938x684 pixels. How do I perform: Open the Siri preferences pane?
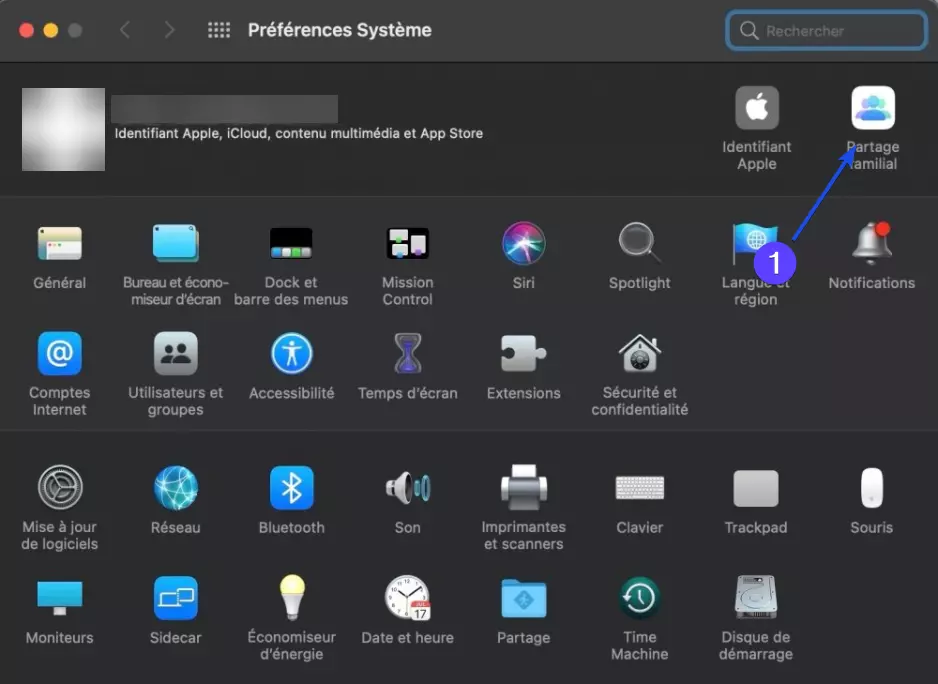tap(523, 243)
